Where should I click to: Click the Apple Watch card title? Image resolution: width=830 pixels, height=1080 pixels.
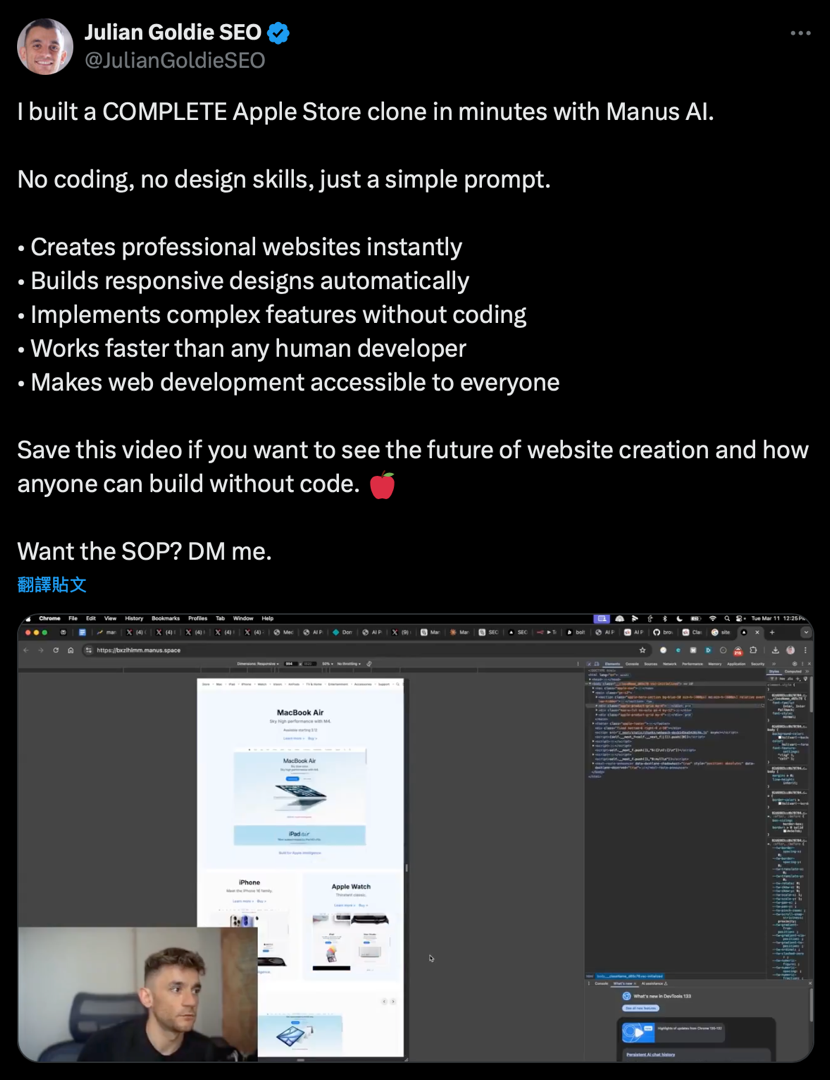(x=351, y=886)
